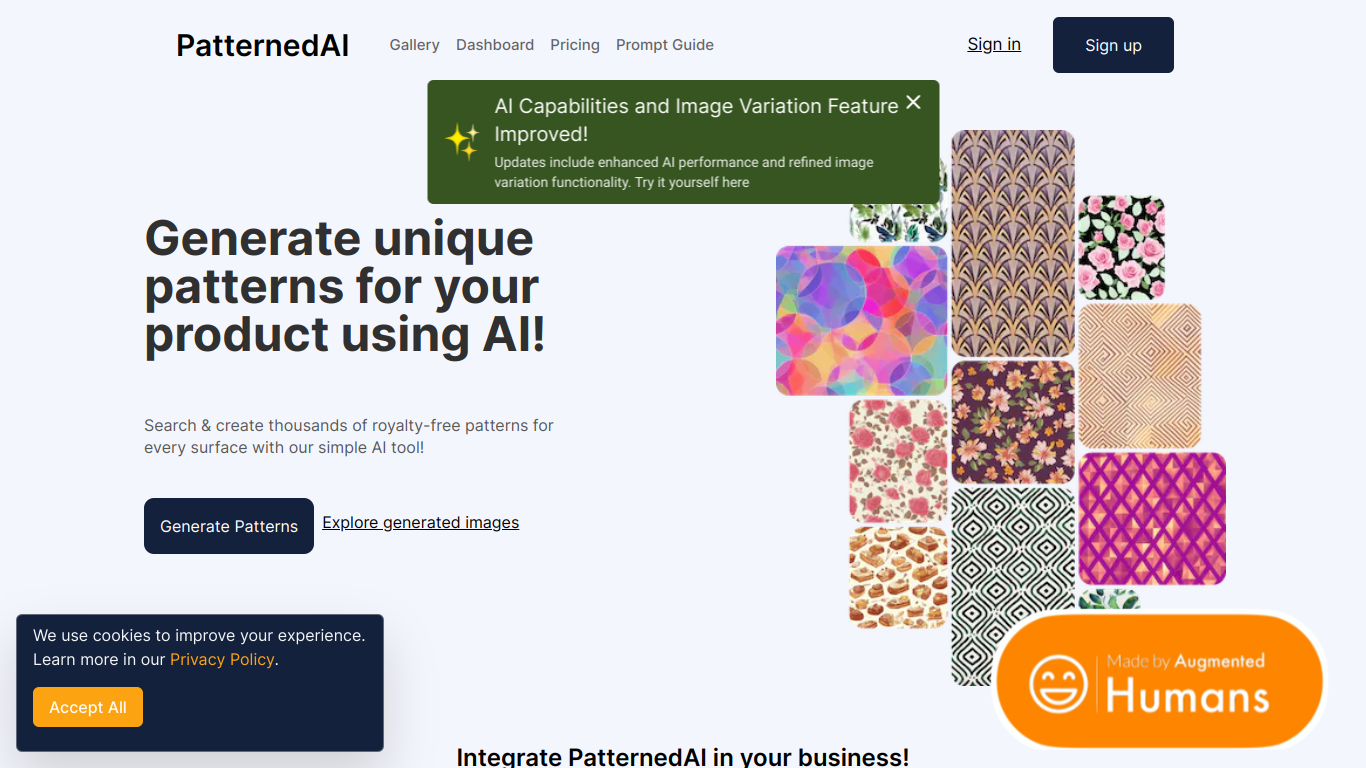This screenshot has height=768, width=1366.
Task: Accept all cookies
Action: [x=88, y=707]
